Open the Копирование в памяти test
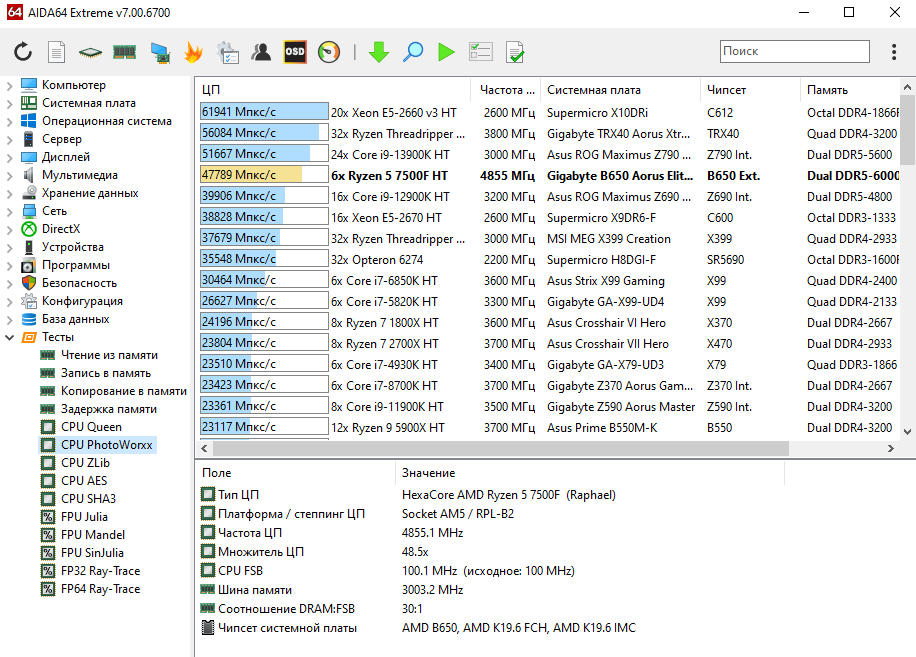The image size is (916, 657). 124,391
